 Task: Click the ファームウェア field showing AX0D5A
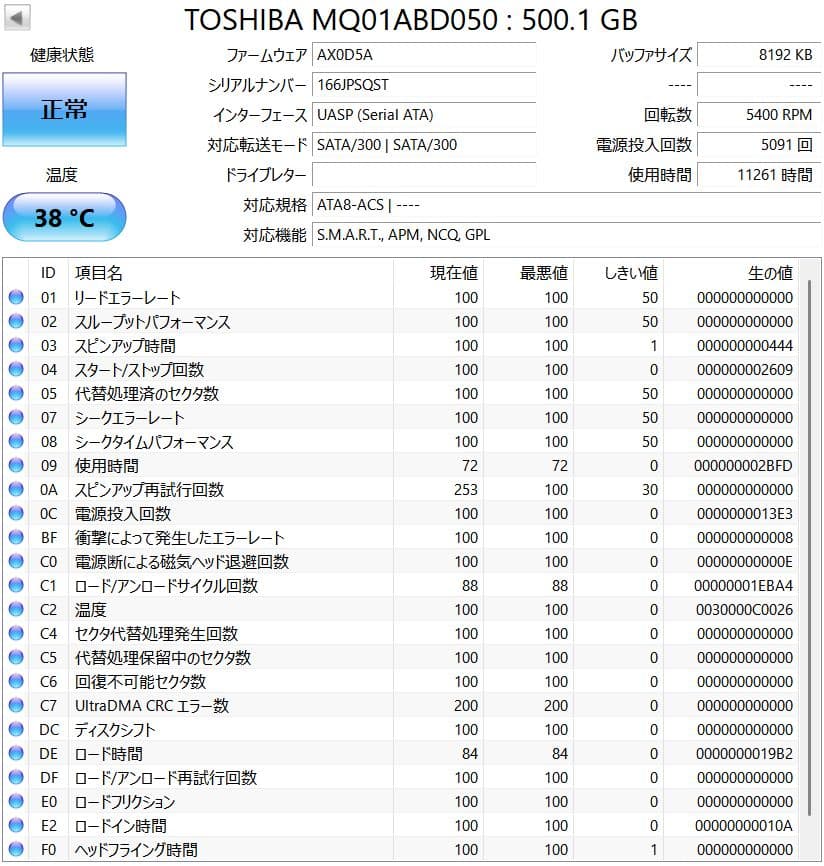pos(425,55)
